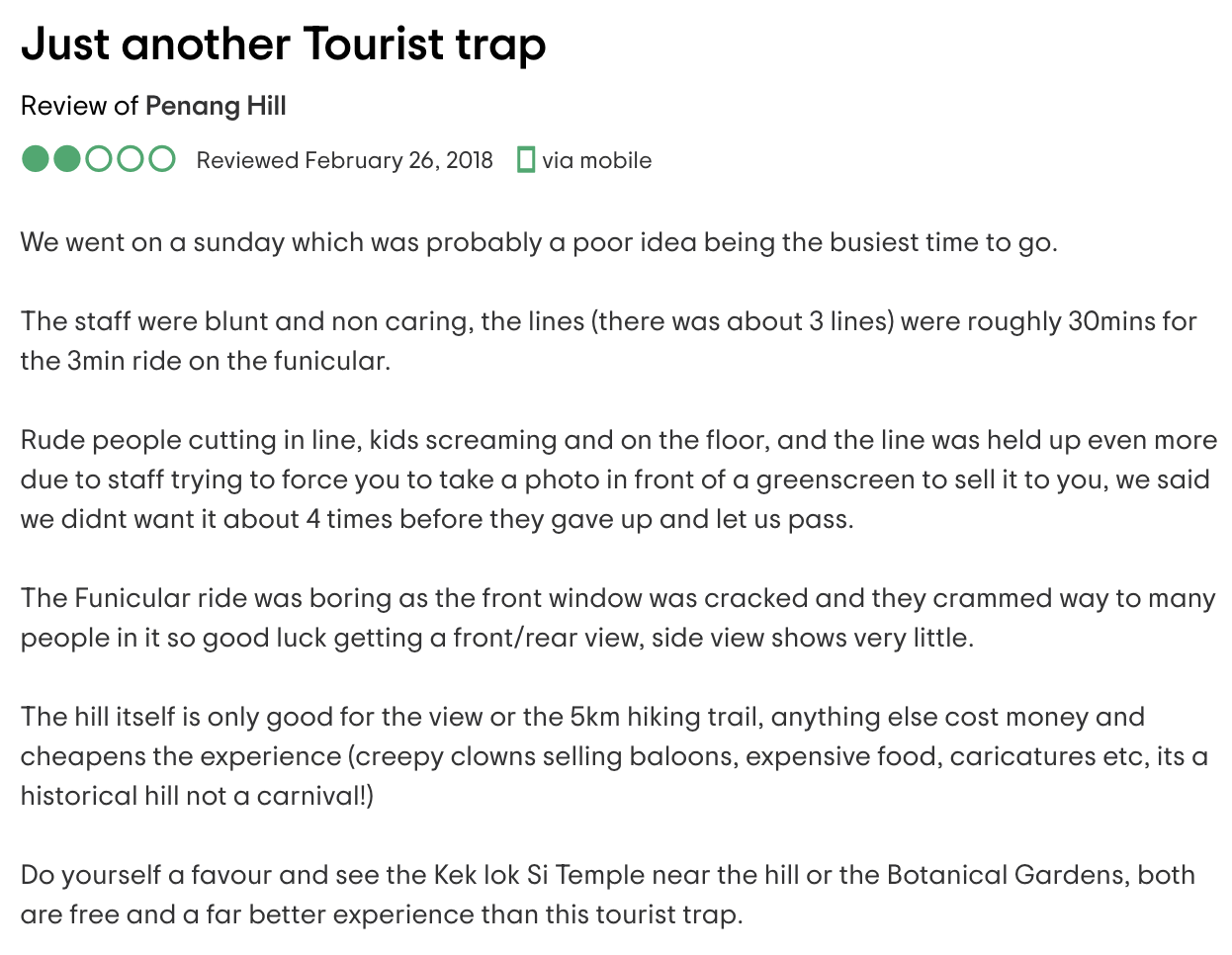Click the paragraph about the boring Funicular ride
This screenshot has width=1232, height=955.
click(x=618, y=618)
